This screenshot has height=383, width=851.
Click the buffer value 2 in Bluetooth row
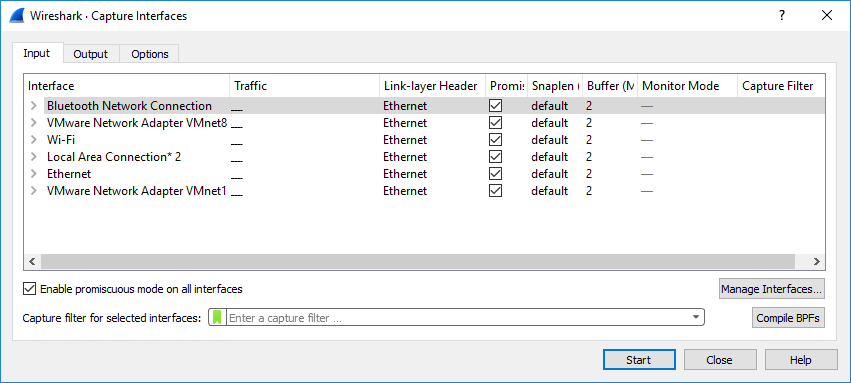[589, 106]
